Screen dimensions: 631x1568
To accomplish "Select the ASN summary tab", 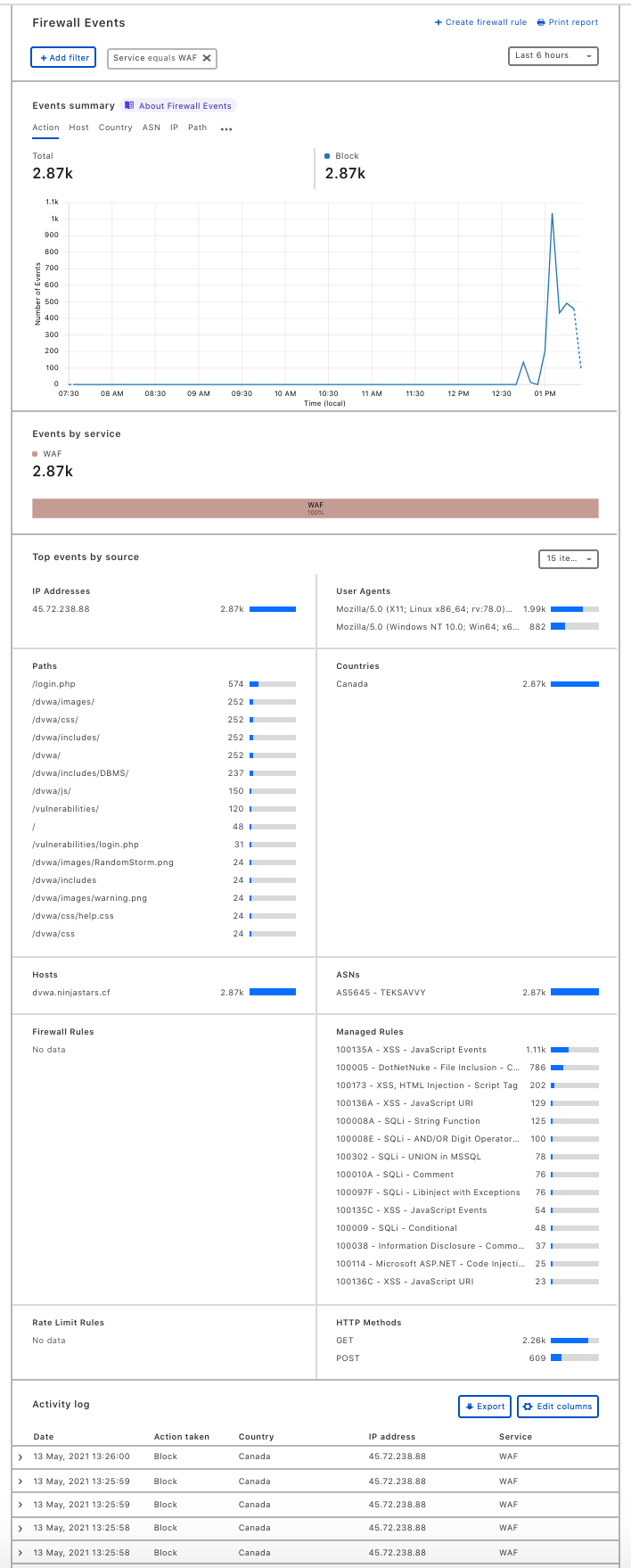I will (152, 128).
